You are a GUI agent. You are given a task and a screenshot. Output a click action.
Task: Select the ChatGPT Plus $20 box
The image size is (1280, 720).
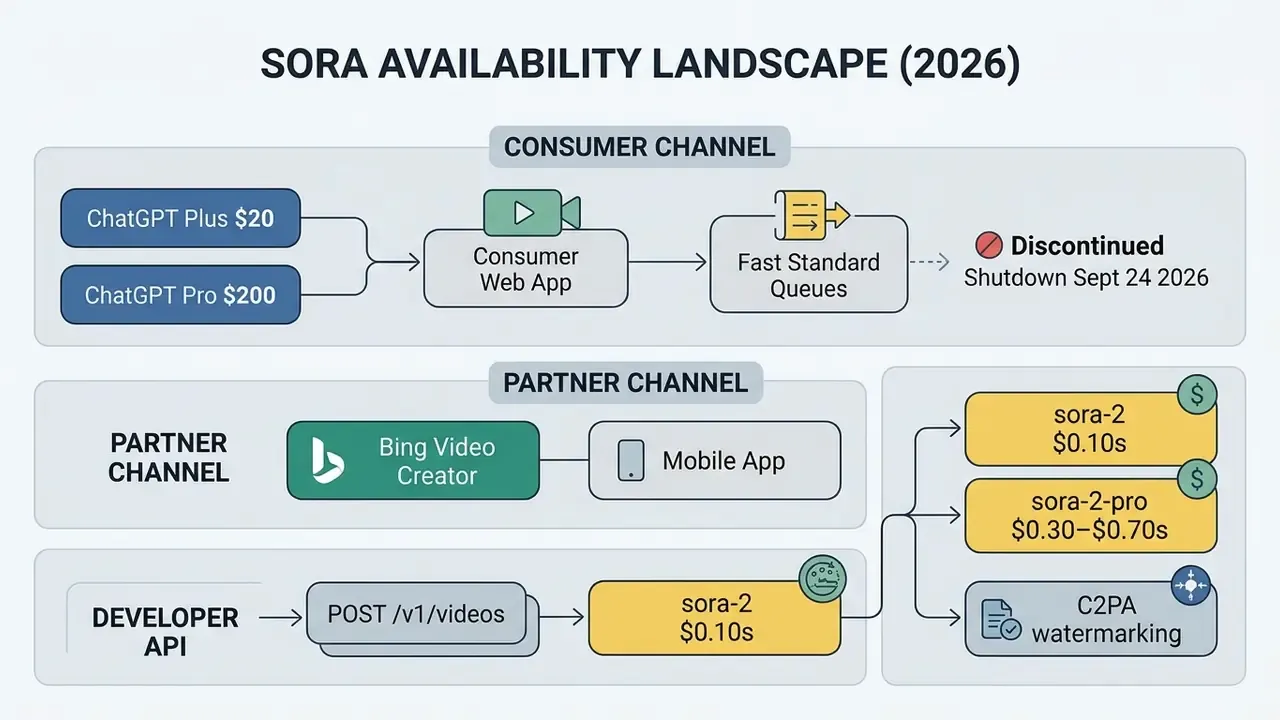180,218
